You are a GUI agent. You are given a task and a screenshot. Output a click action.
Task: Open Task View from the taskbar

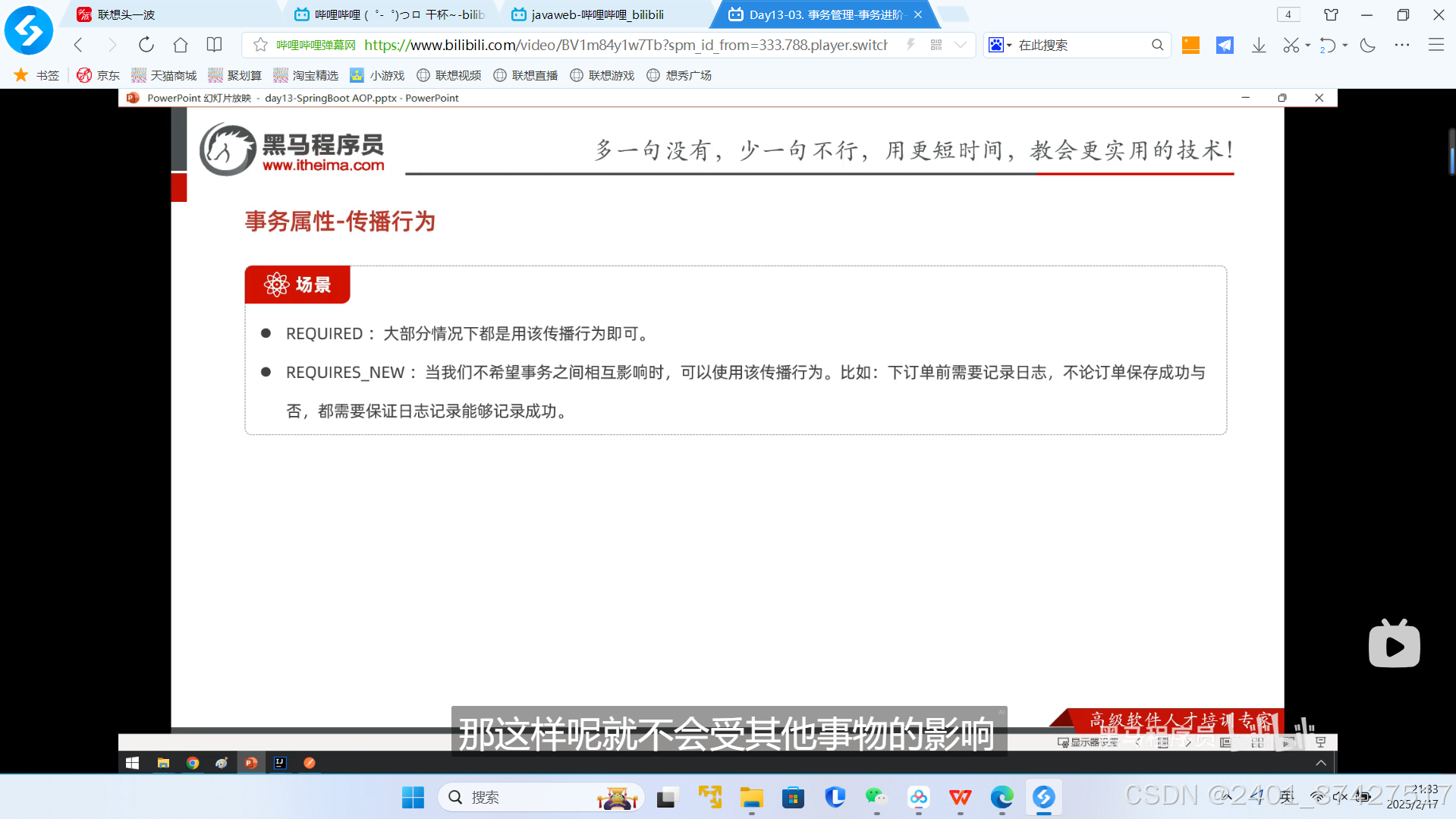pos(666,797)
